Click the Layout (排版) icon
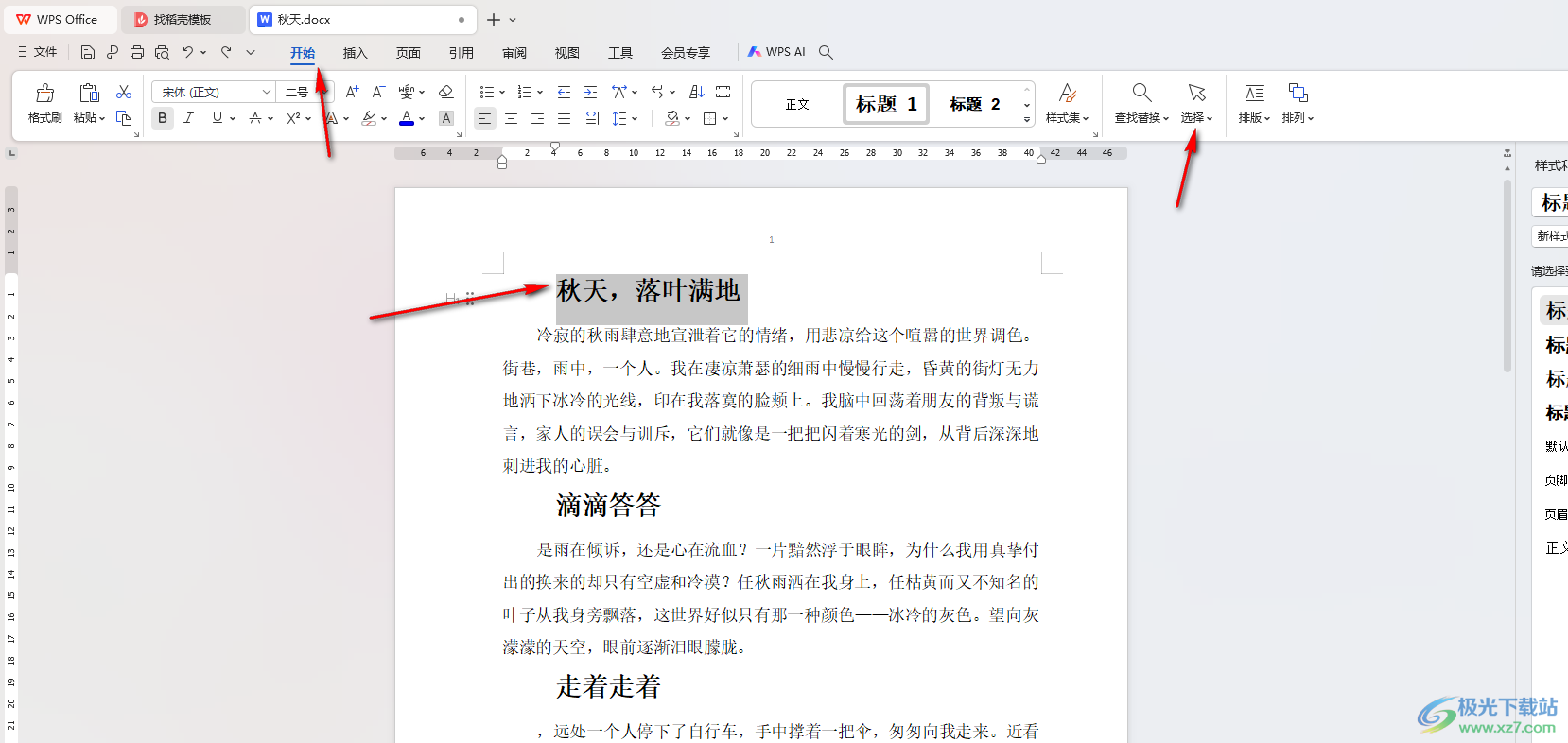 (1254, 93)
